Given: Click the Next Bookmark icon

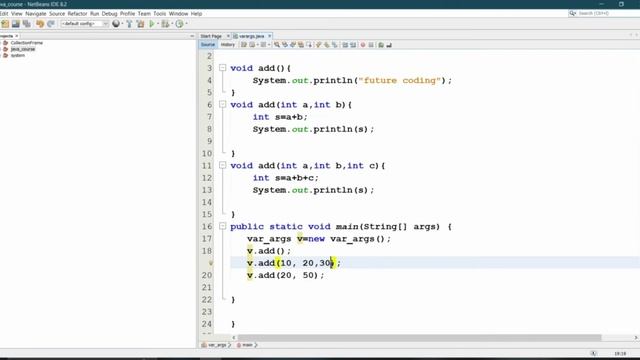Looking at the screenshot, I should pyautogui.click(x=326, y=45).
